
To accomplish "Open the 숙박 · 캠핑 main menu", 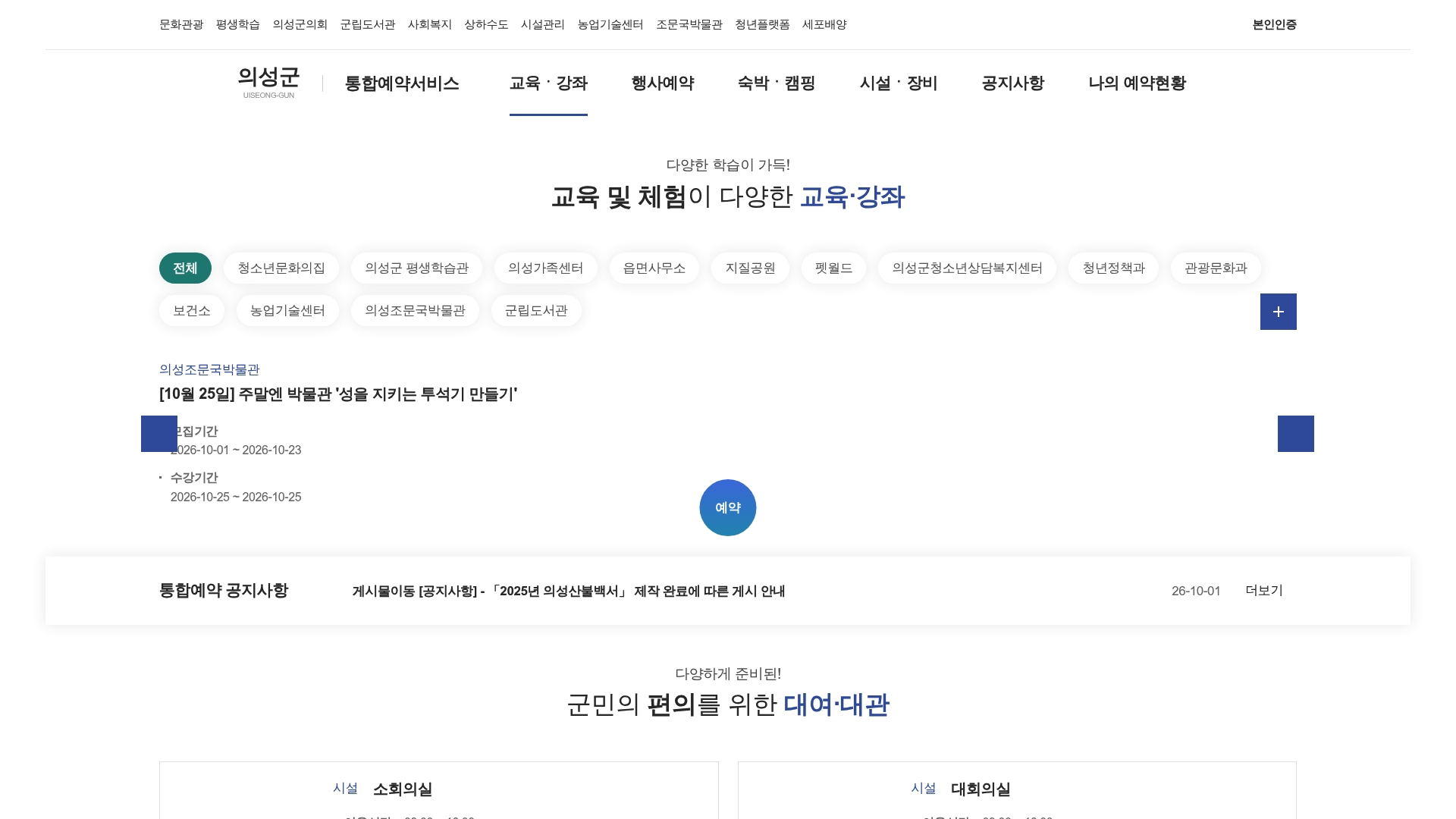I will click(777, 83).
